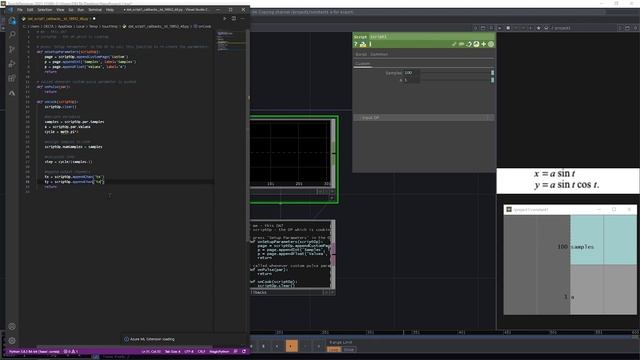Viewport: 640px width, 360px height.
Task: Open the File menu in VS Code
Action: (20, 9)
